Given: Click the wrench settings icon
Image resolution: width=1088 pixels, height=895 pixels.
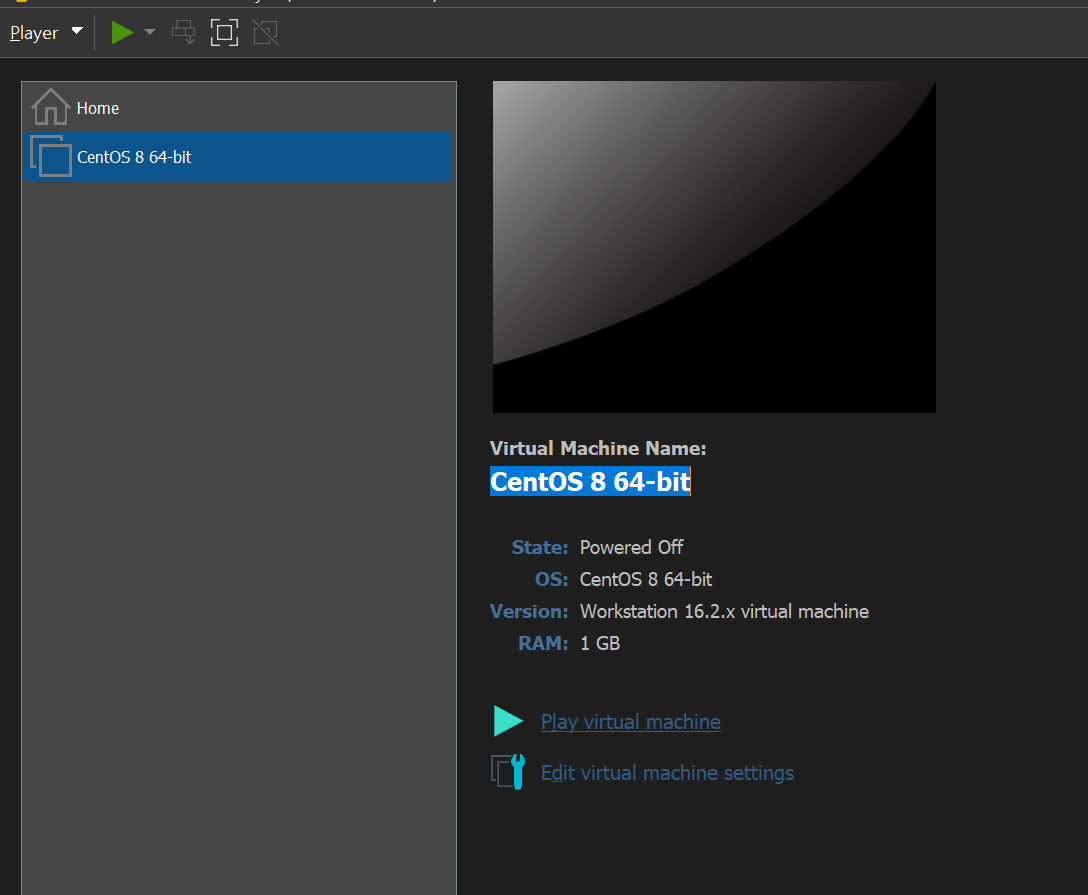Looking at the screenshot, I should point(509,772).
